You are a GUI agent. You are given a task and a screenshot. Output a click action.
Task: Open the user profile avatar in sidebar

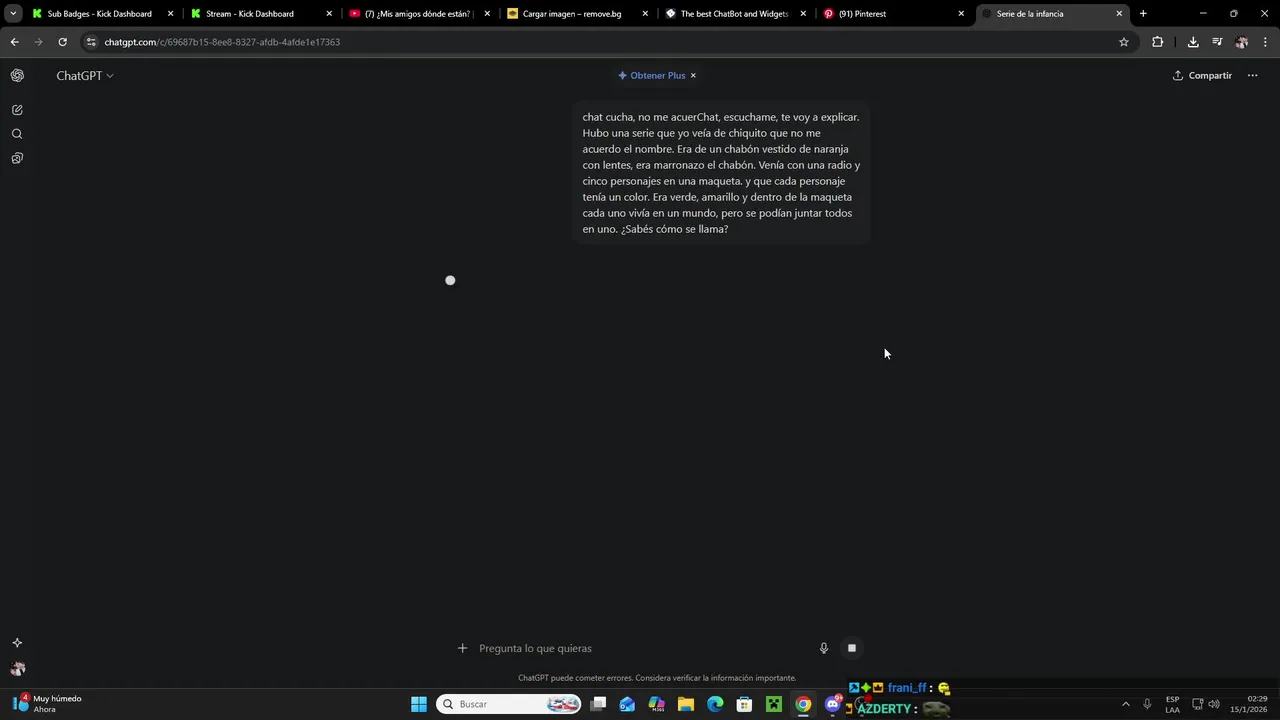[x=17, y=669]
